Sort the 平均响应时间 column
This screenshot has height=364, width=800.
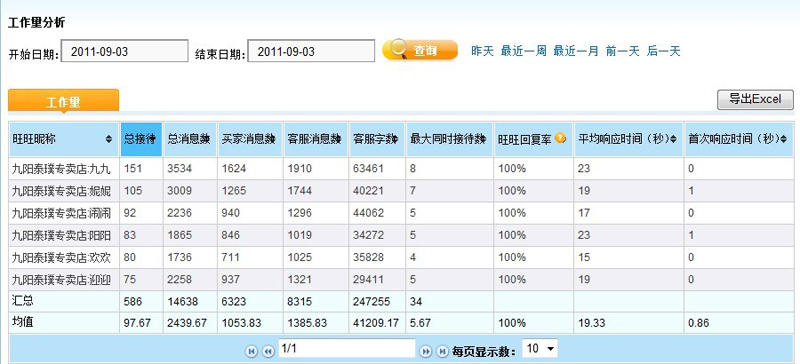point(674,139)
